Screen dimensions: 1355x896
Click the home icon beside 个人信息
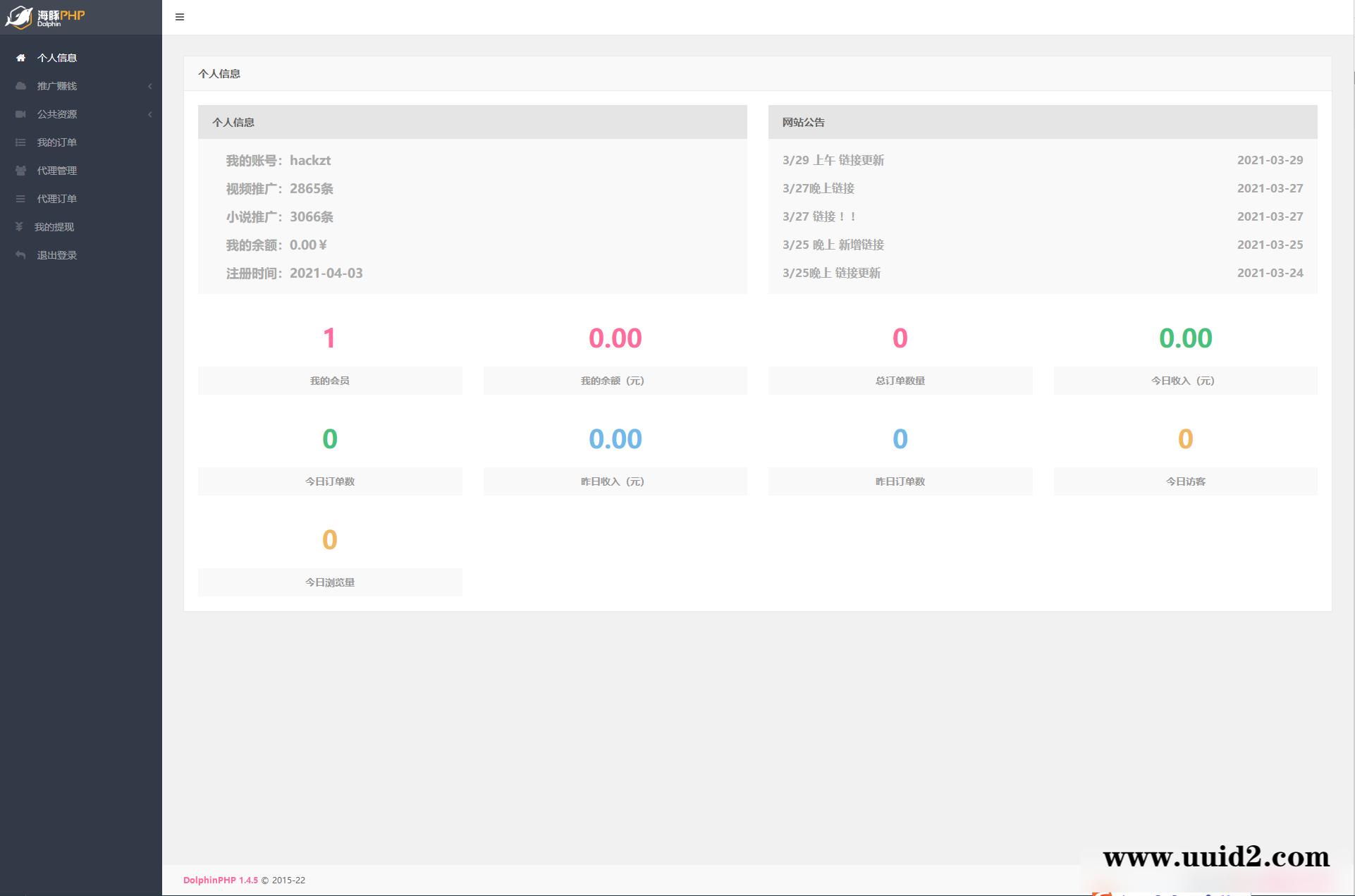(20, 58)
